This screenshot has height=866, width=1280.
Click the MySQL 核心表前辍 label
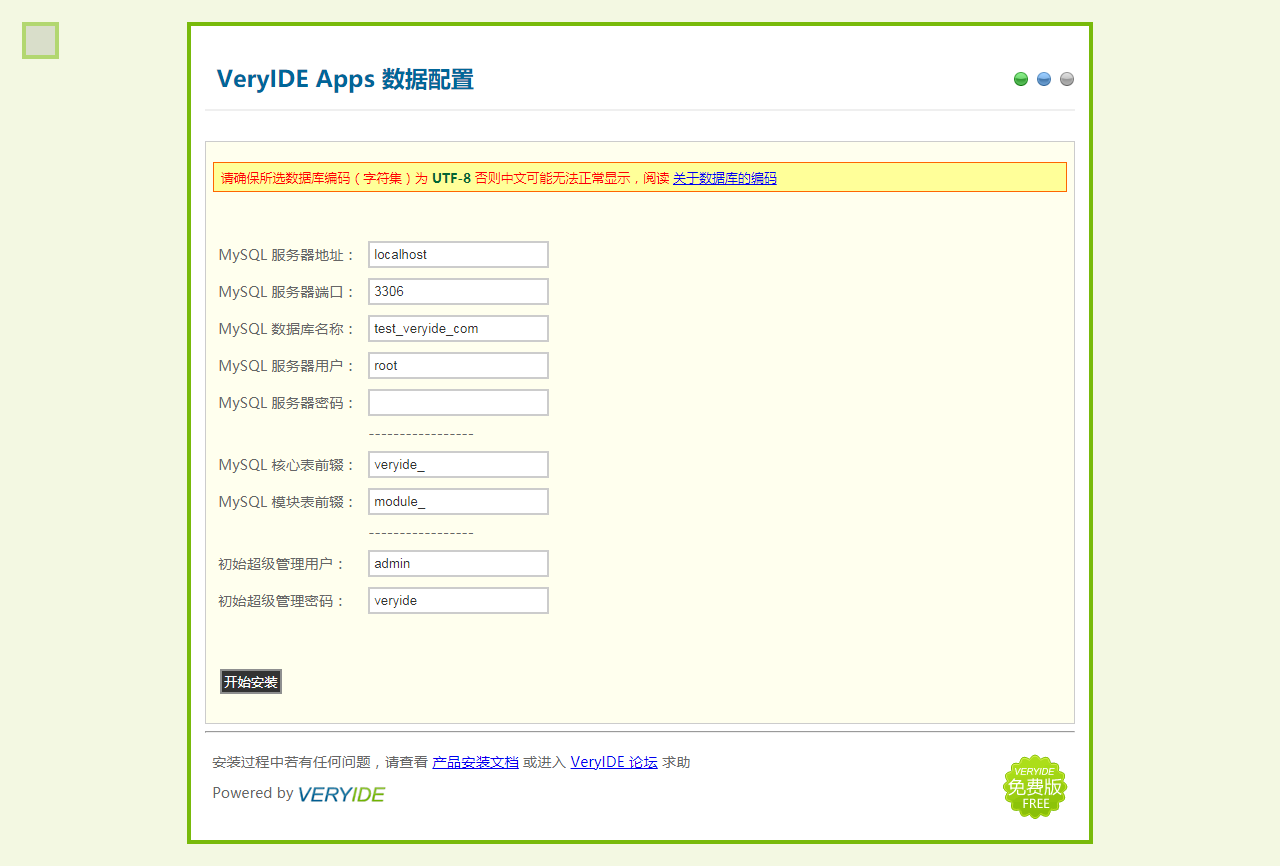287,465
